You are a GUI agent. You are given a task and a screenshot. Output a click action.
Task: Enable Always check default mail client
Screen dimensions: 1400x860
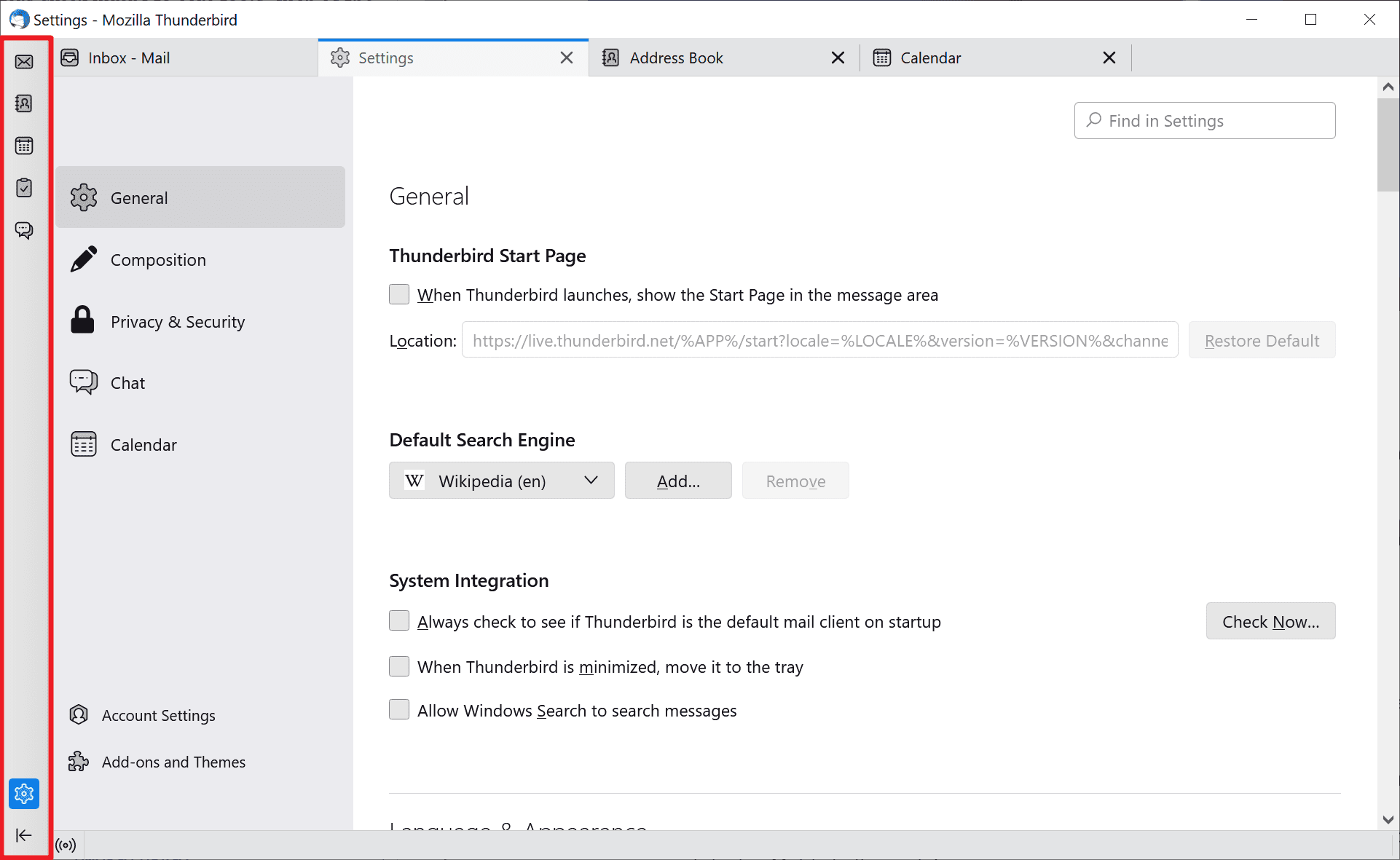point(399,621)
